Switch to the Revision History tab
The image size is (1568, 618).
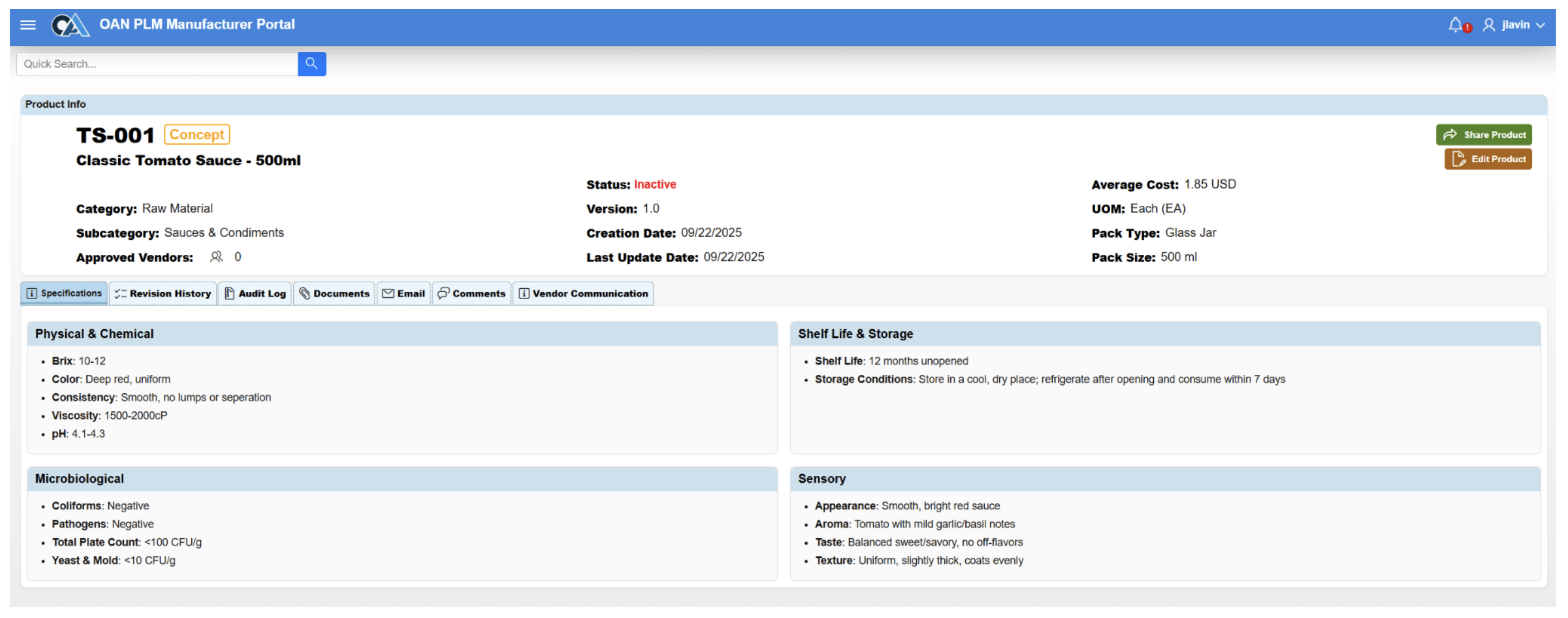click(163, 293)
